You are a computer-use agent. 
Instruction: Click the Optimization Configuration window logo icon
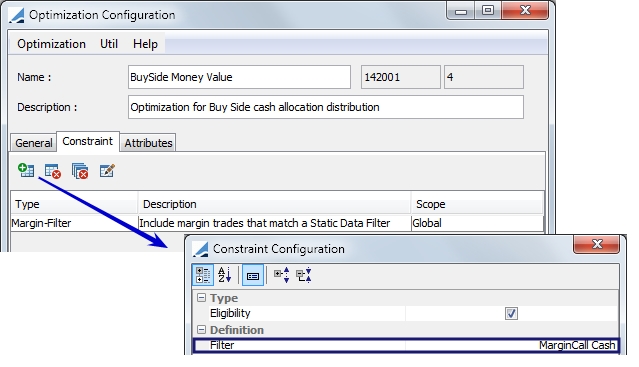(x=17, y=15)
